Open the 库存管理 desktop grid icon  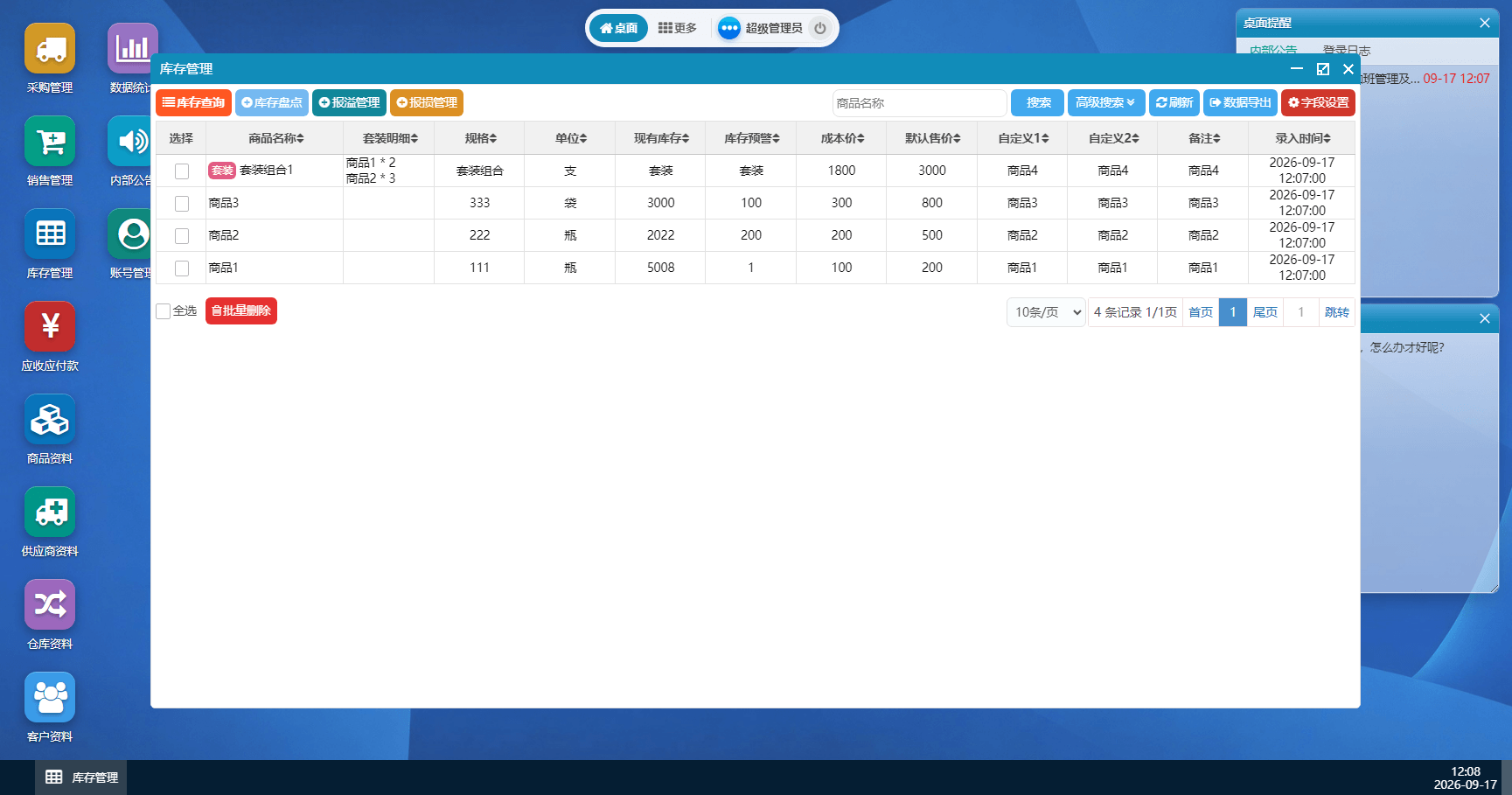(x=50, y=234)
